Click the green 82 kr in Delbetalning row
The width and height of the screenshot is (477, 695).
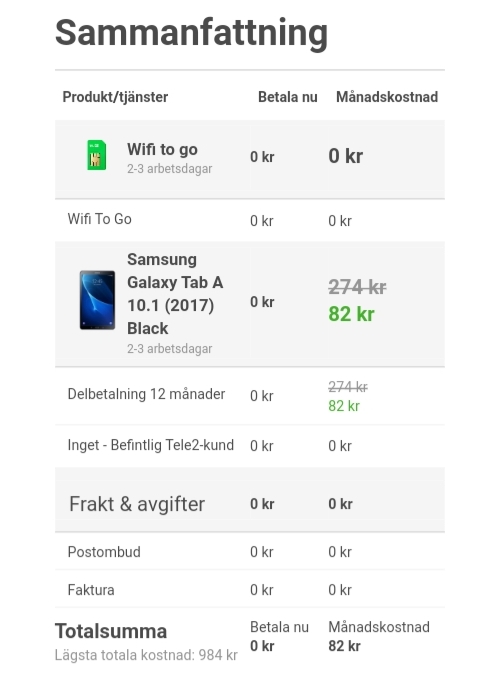[x=344, y=406]
